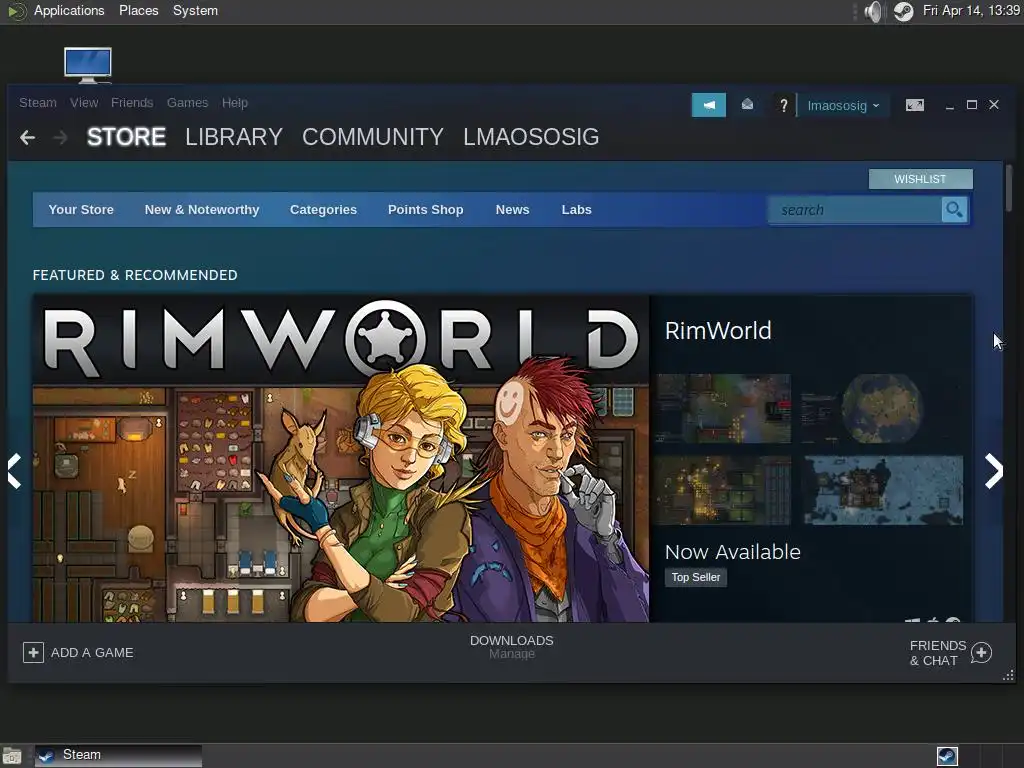The image size is (1024, 768).
Task: Click DOWNLOADS Manage at the bottom
Action: (x=511, y=647)
